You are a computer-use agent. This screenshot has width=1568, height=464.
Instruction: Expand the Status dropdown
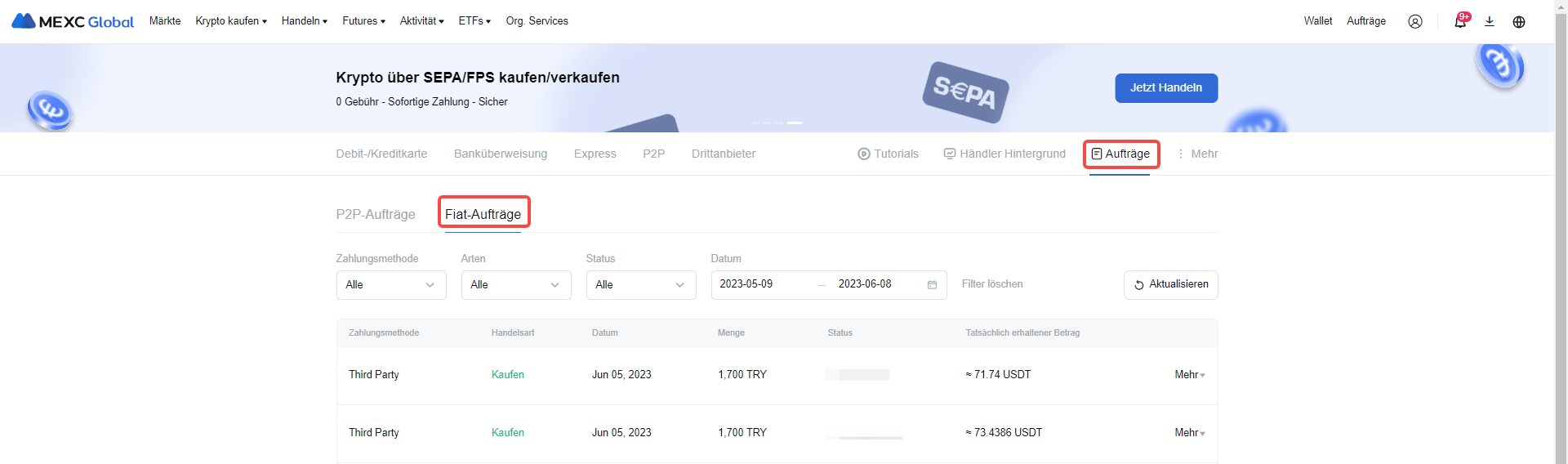[x=641, y=285]
